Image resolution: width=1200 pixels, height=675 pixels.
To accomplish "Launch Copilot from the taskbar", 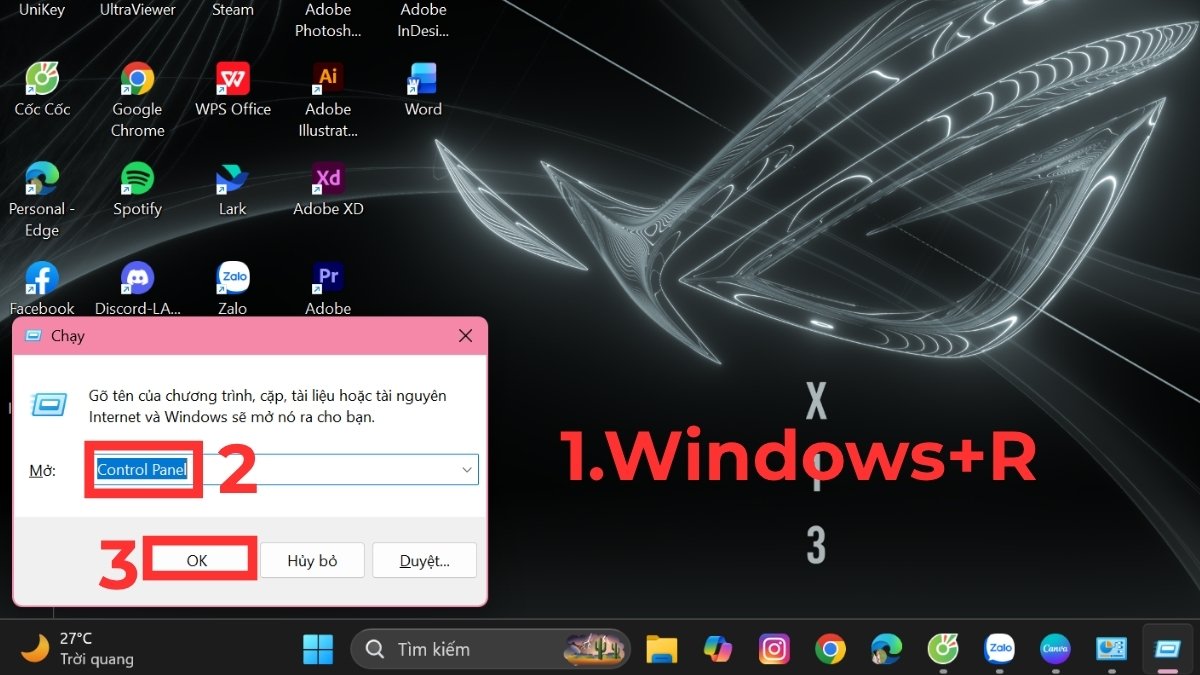I will click(717, 649).
